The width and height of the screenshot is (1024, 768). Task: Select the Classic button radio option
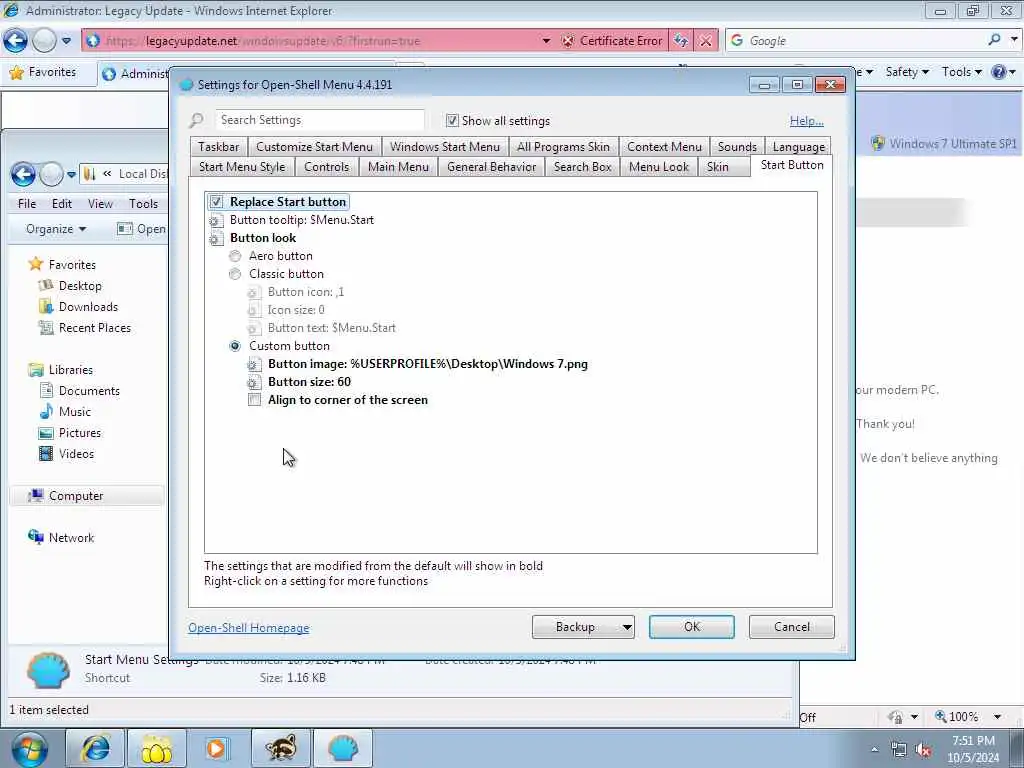coord(235,274)
